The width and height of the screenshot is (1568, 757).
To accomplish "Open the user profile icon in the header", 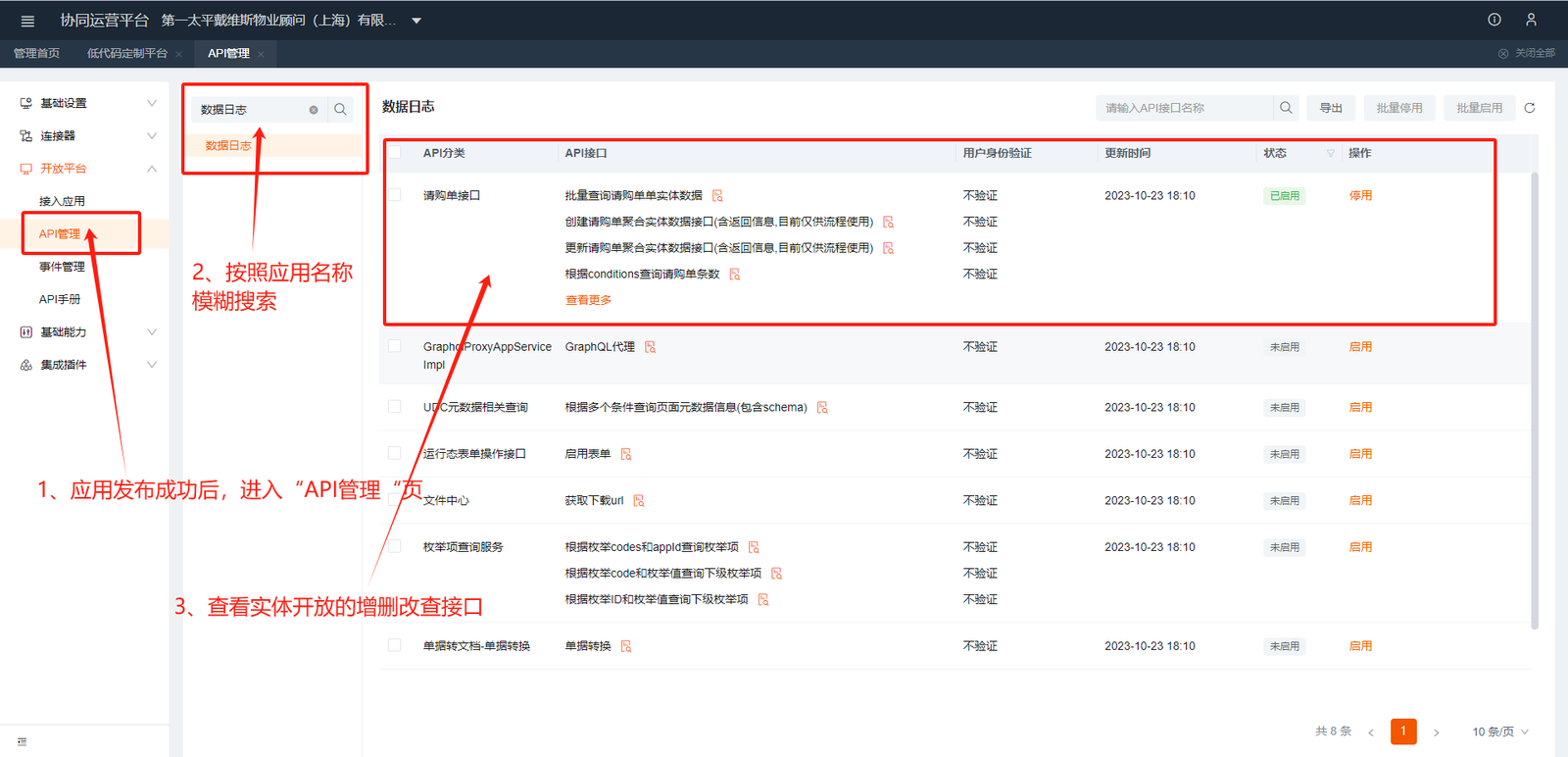I will pos(1531,20).
